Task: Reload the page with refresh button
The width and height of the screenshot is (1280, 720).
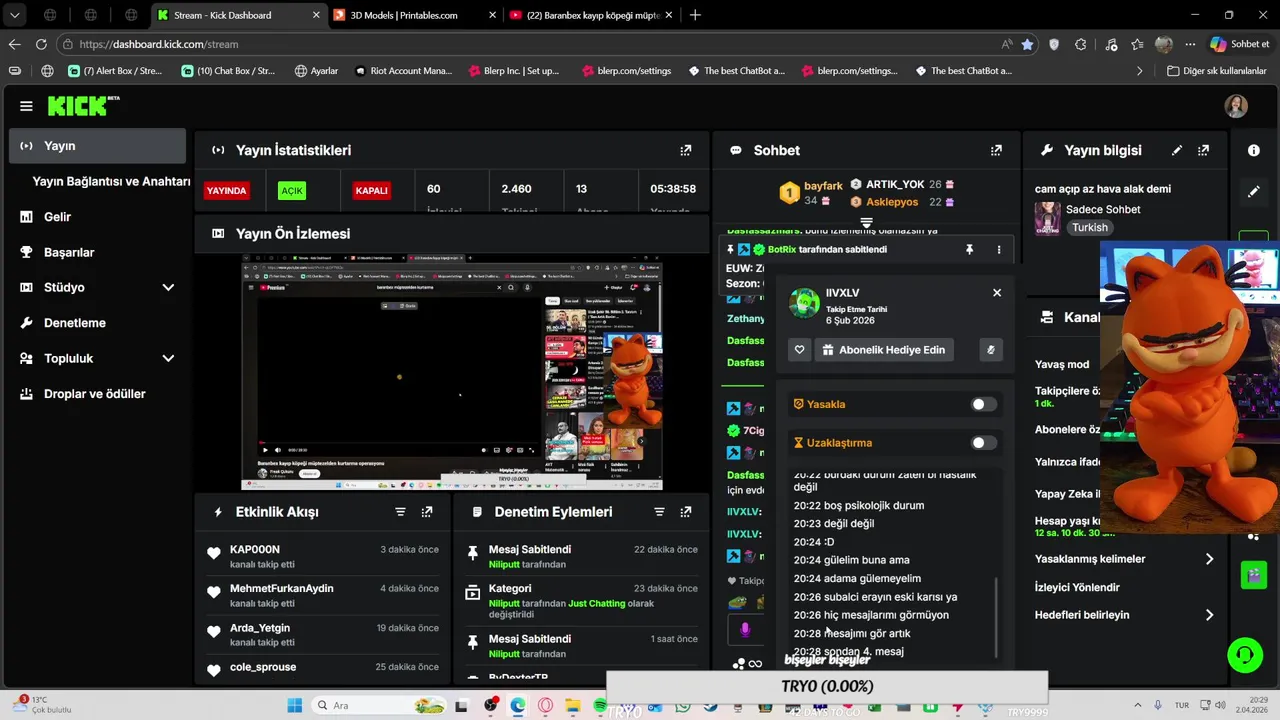Action: coord(41,44)
